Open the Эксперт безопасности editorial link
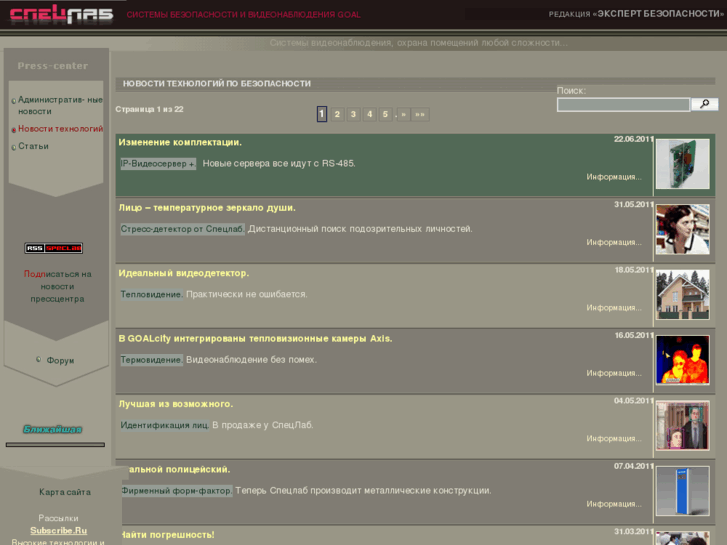Screen dimensions: 727x545 pos(636,14)
